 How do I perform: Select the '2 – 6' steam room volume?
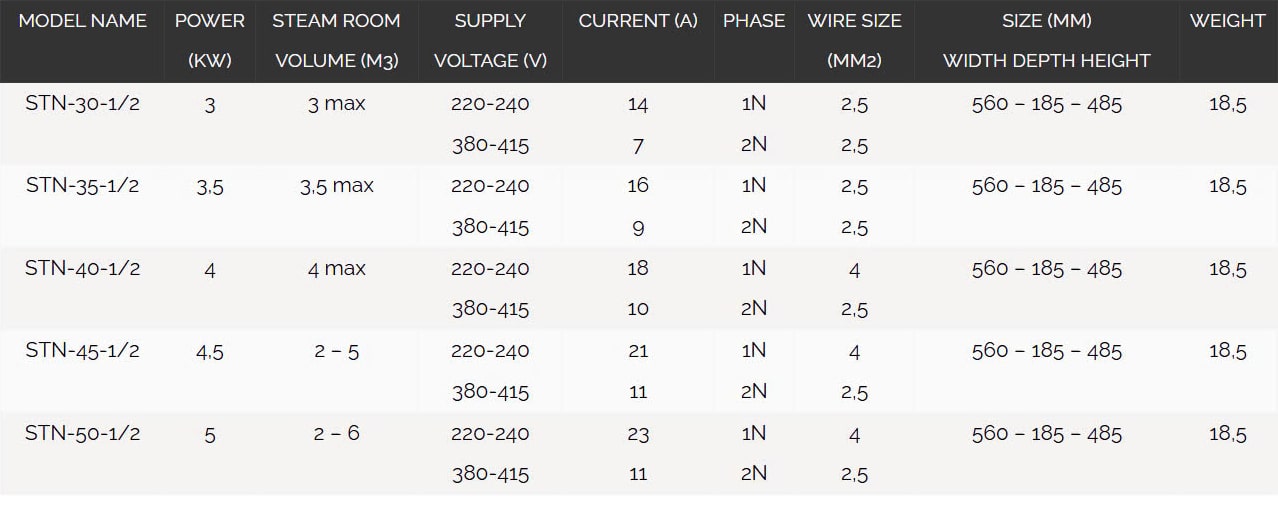pyautogui.click(x=337, y=433)
